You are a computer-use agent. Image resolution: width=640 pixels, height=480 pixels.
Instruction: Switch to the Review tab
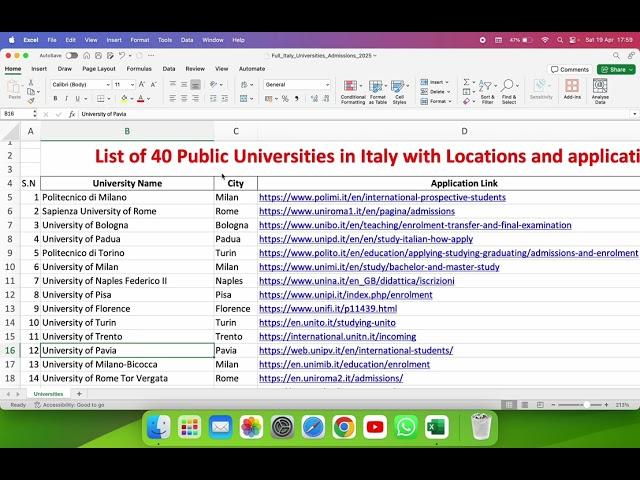pyautogui.click(x=195, y=69)
